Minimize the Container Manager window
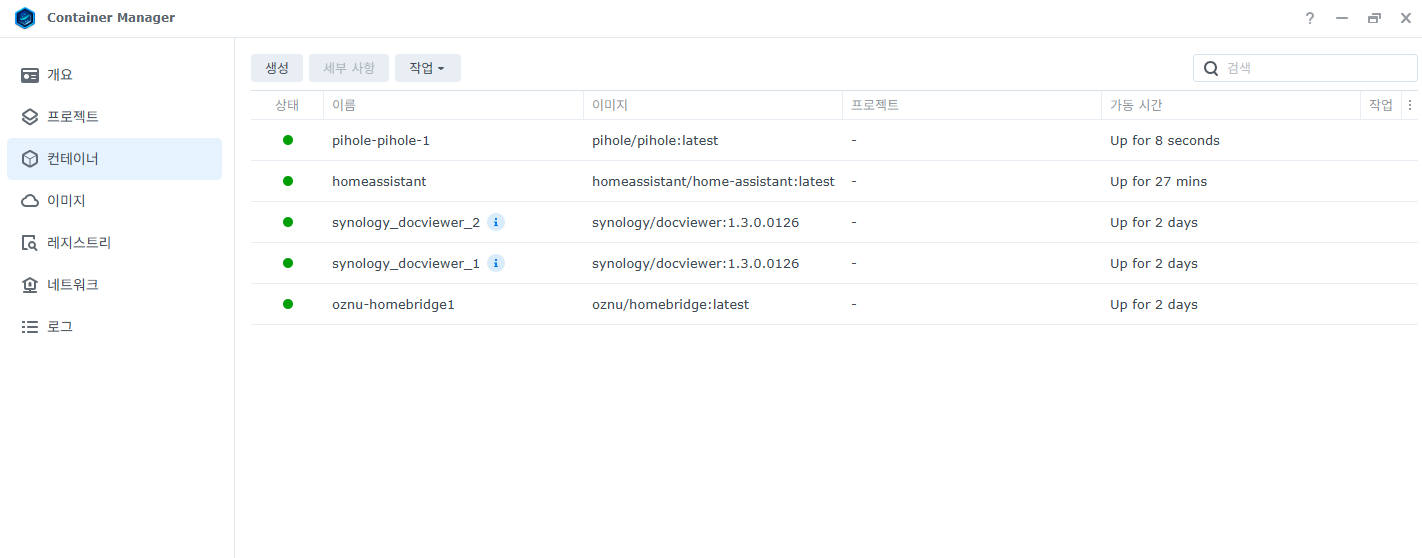Viewport: 1422px width, 558px height. (x=1342, y=18)
